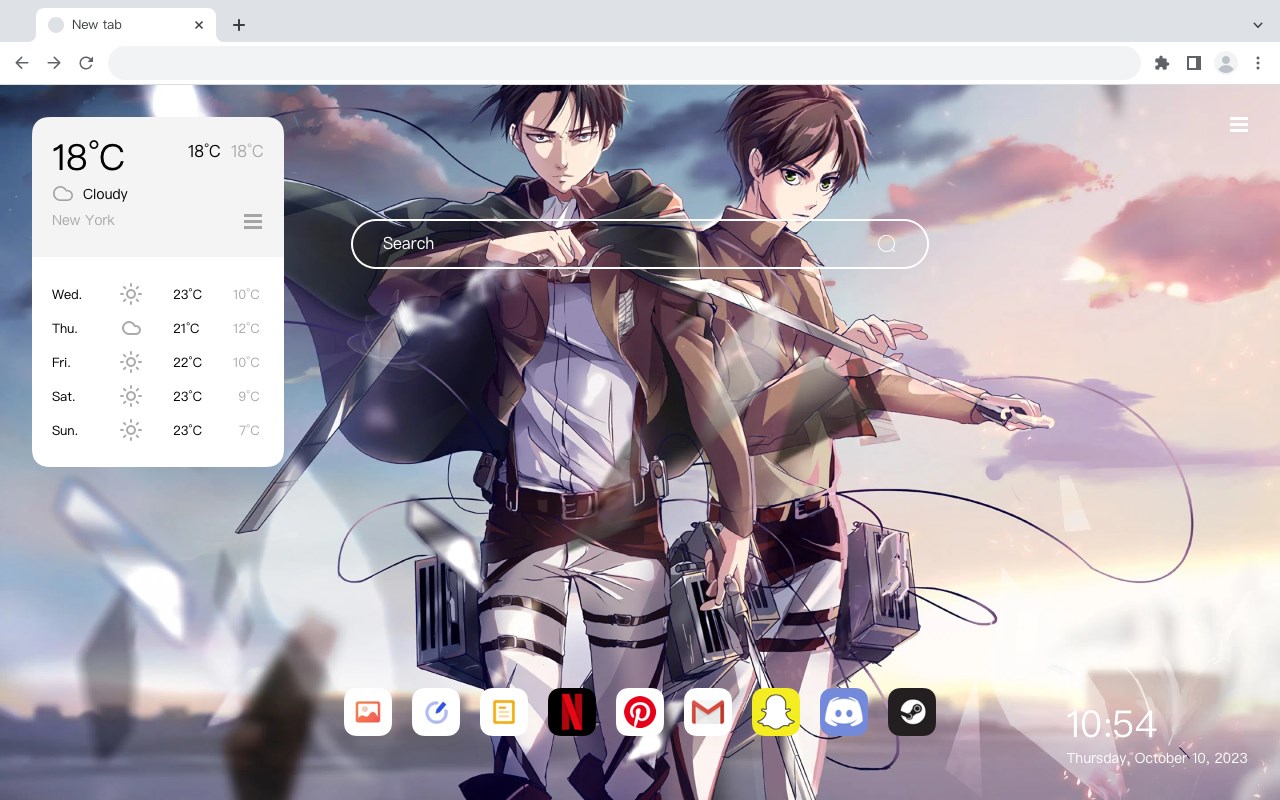Focus the Search input field

click(640, 244)
